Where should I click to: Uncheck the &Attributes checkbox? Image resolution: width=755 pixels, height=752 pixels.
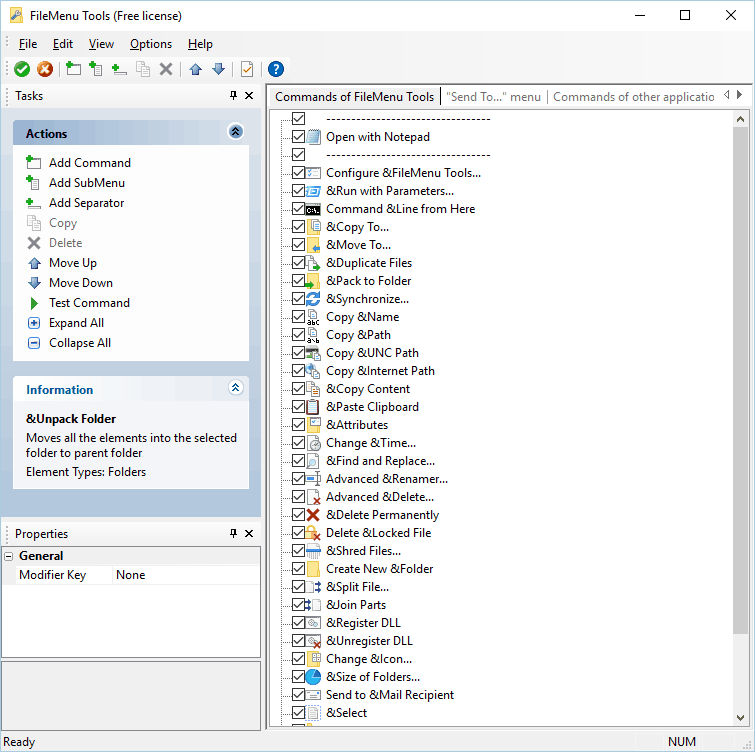tap(299, 425)
